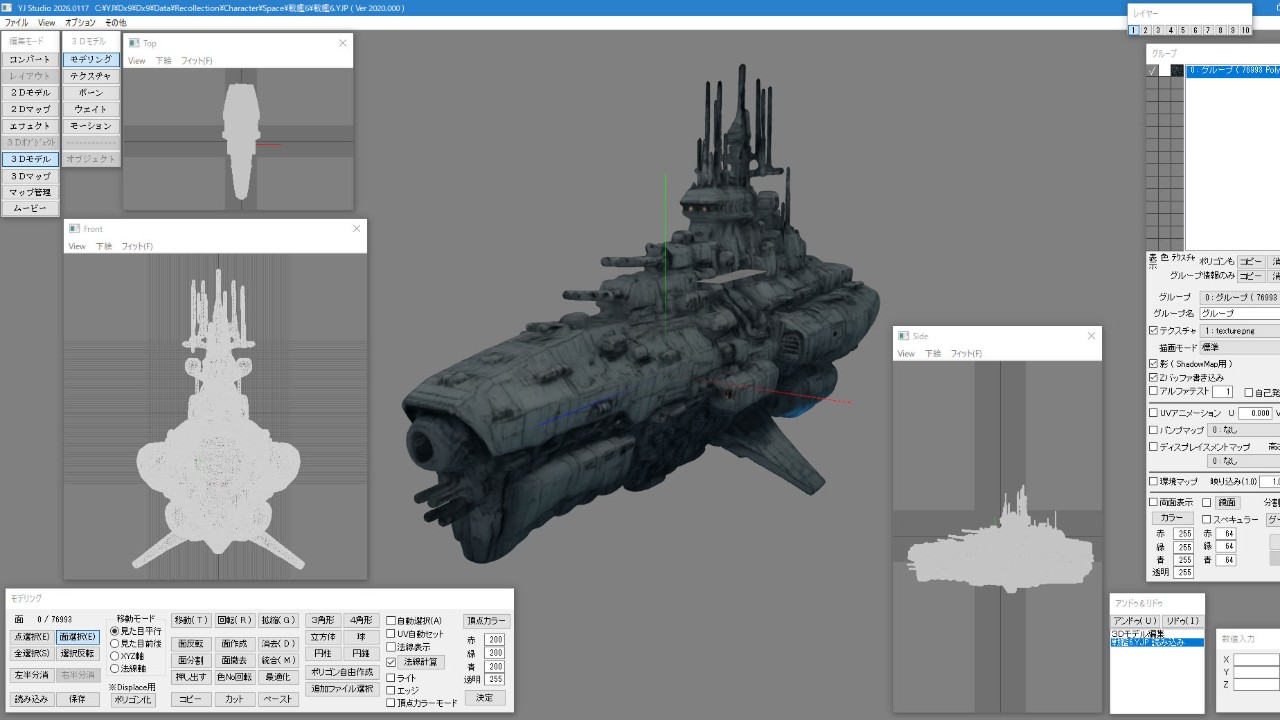Select layer 10 in the レイヤー panel

(1245, 30)
